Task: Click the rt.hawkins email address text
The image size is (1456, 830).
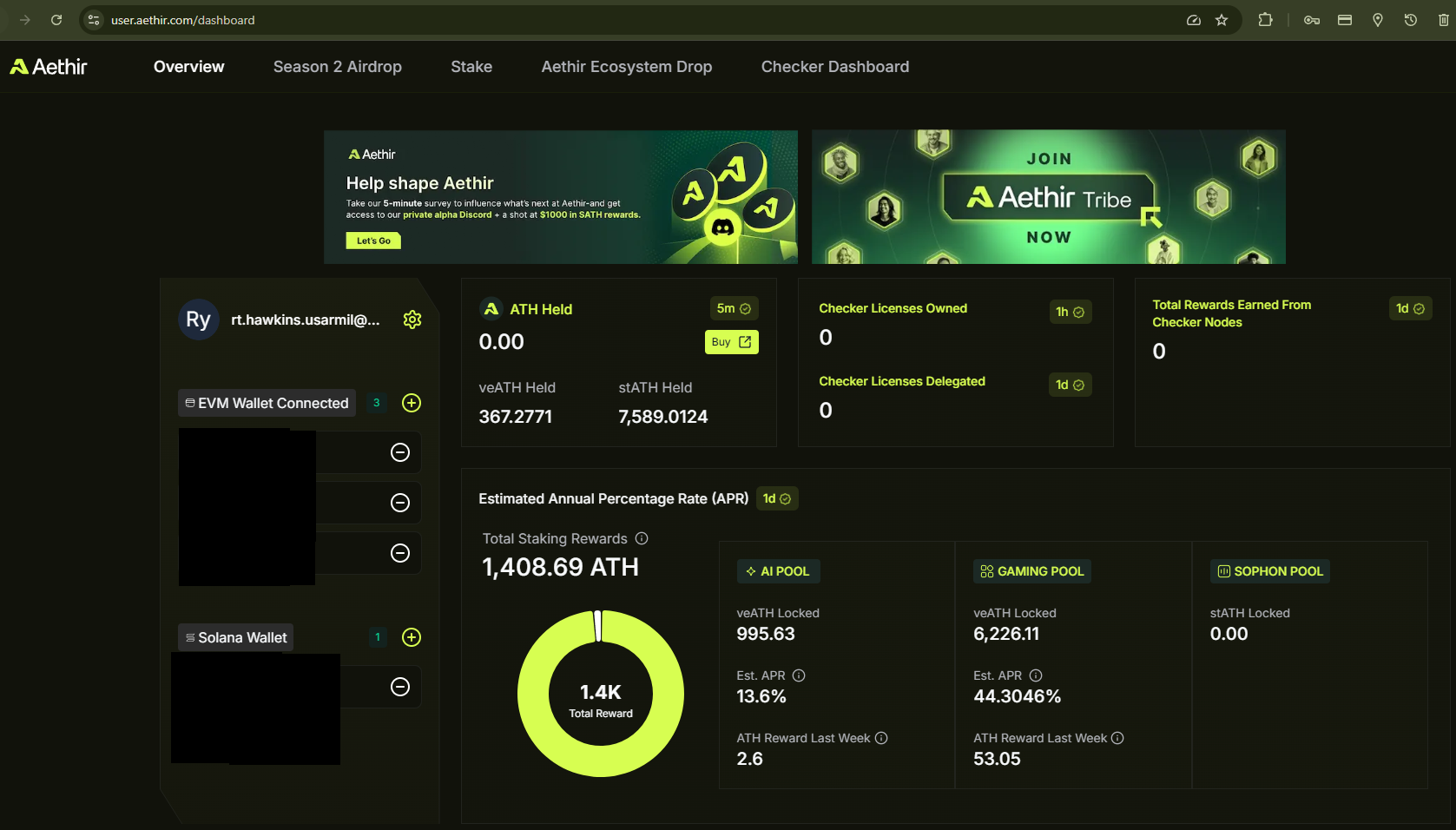Action: coord(306,319)
